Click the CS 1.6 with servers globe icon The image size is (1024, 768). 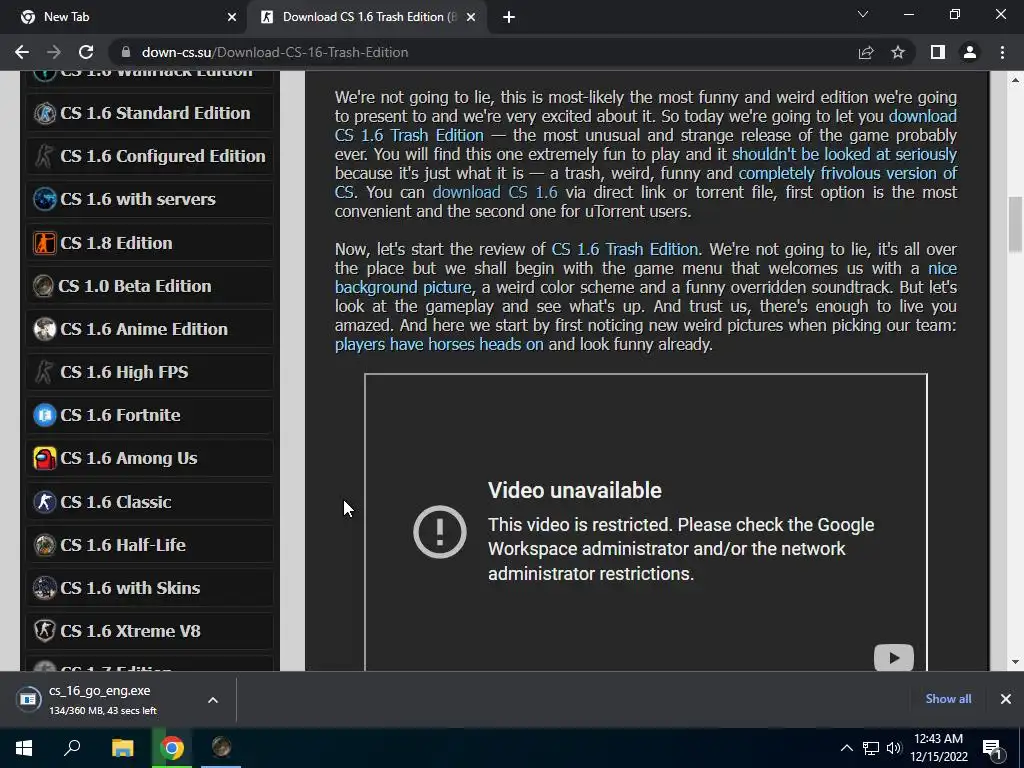44,199
